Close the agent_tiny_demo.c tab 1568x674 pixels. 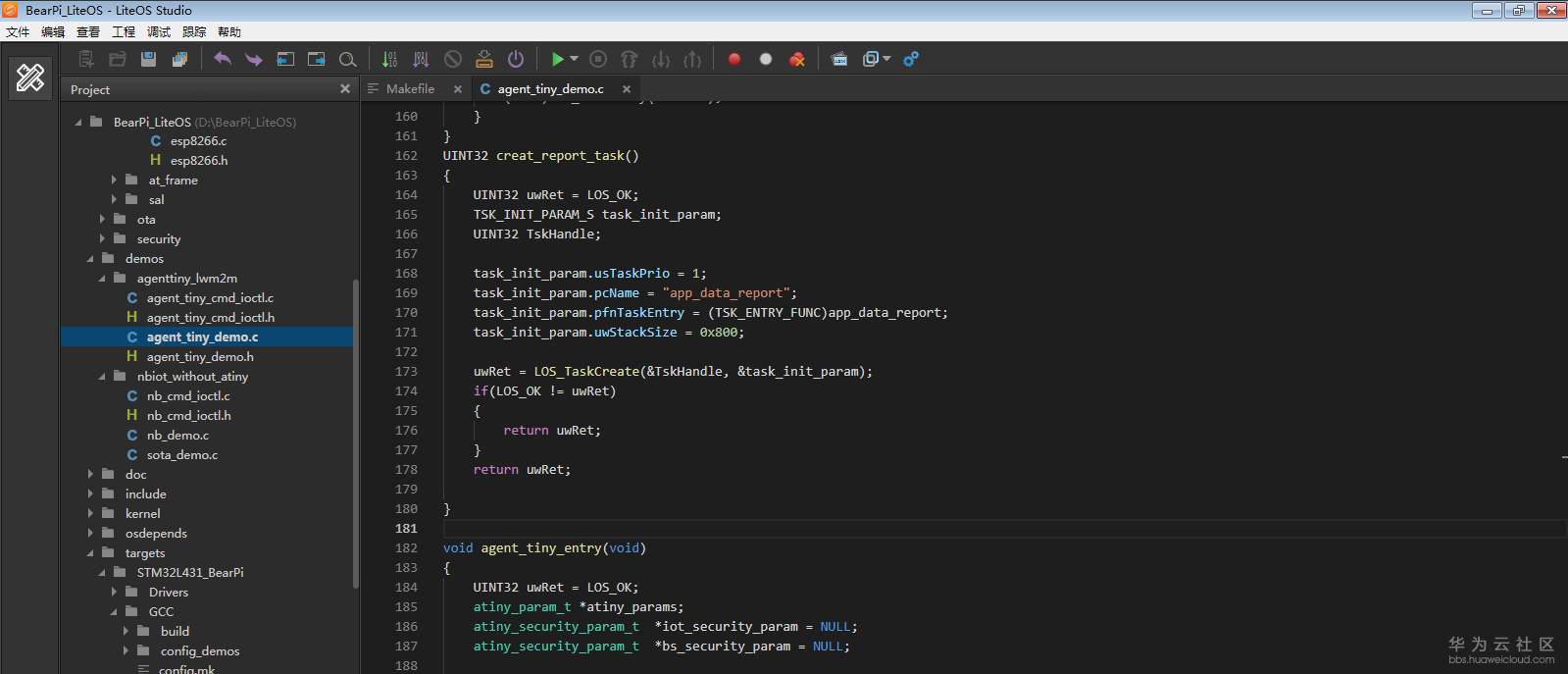point(627,88)
